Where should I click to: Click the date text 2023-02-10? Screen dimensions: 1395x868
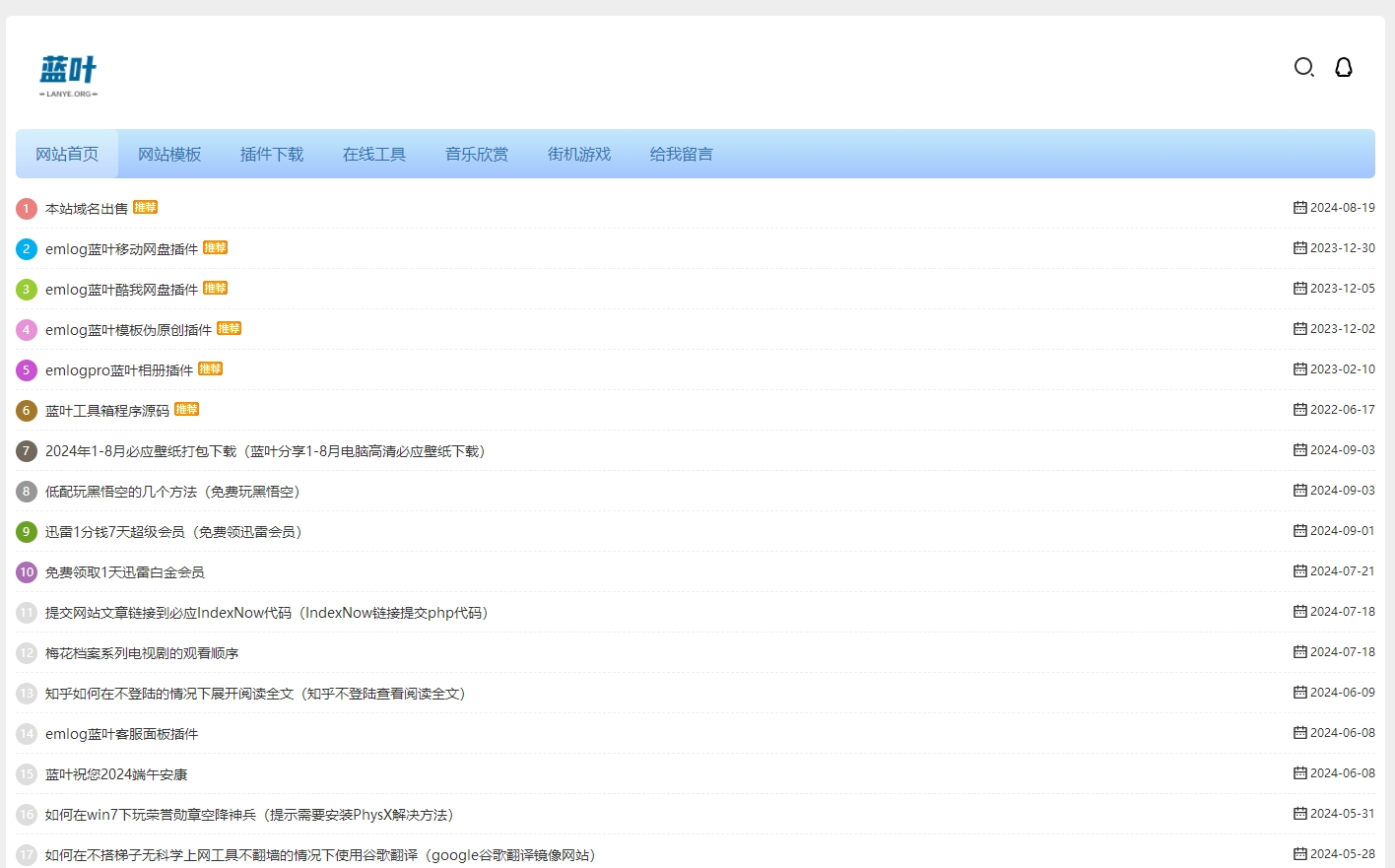[1343, 369]
